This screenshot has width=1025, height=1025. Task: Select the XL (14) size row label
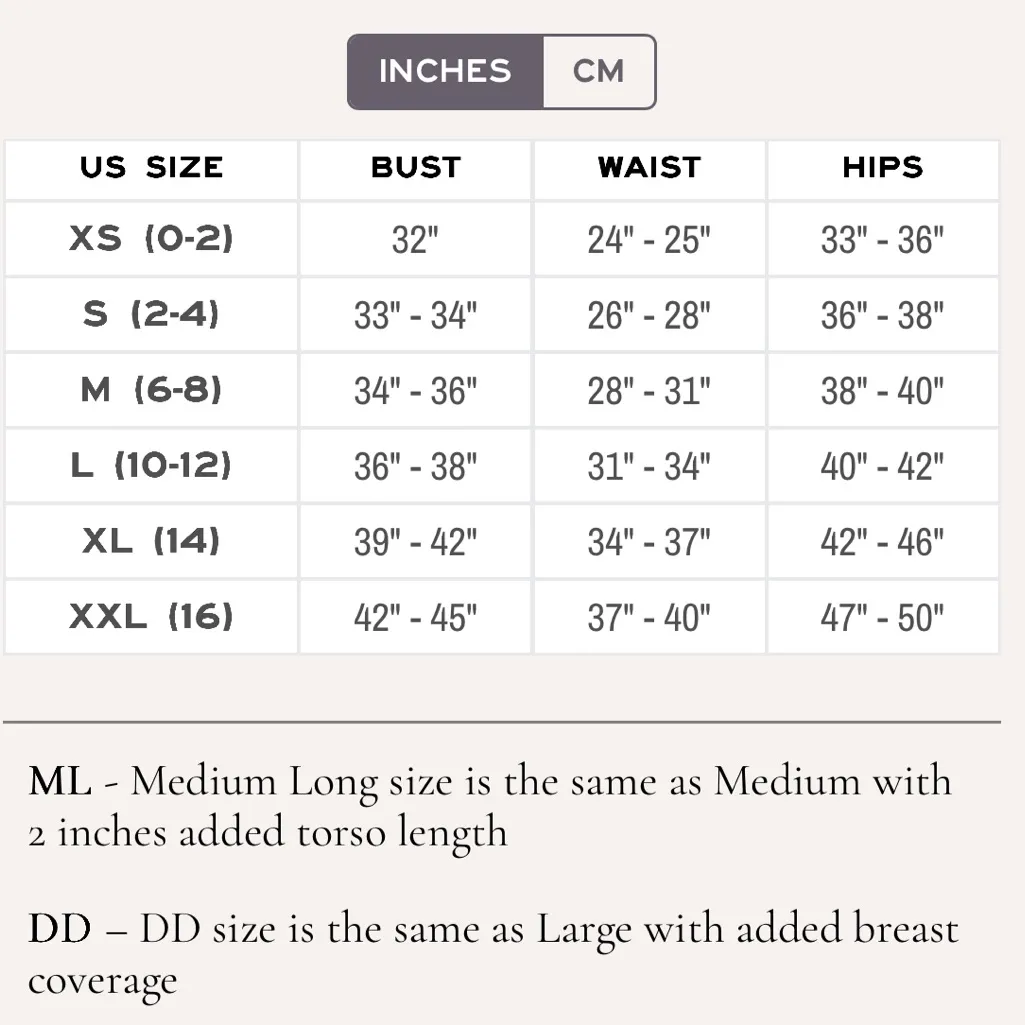(x=152, y=541)
